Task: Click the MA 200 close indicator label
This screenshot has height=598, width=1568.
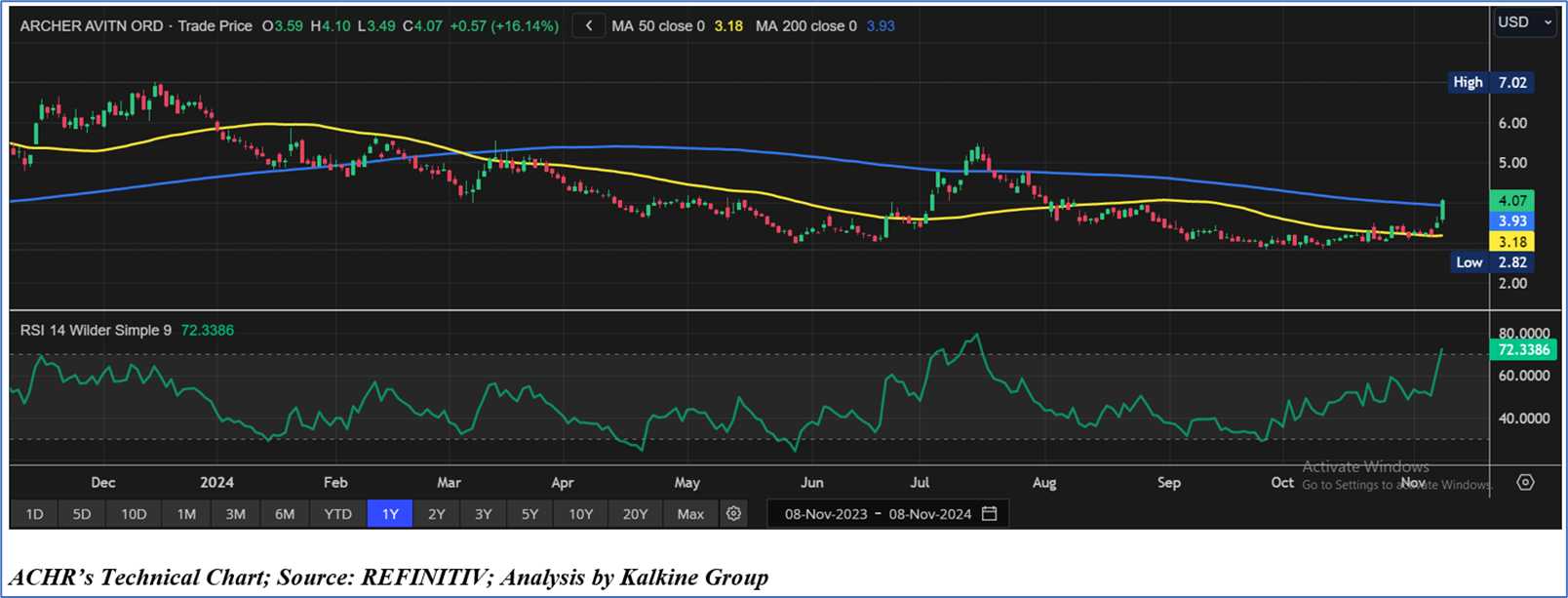Action: pyautogui.click(x=806, y=26)
